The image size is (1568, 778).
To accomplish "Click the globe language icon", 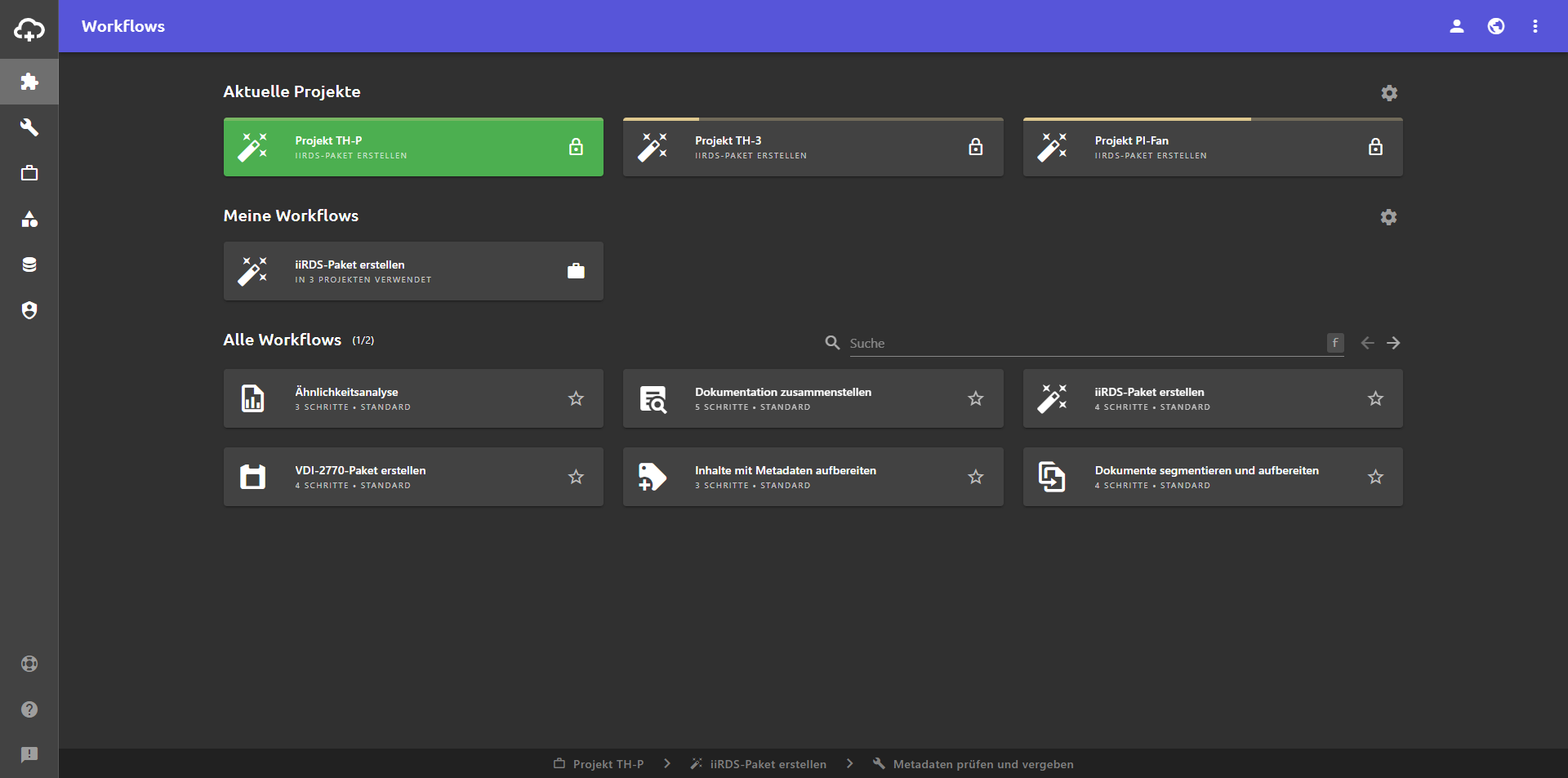I will 1495,26.
